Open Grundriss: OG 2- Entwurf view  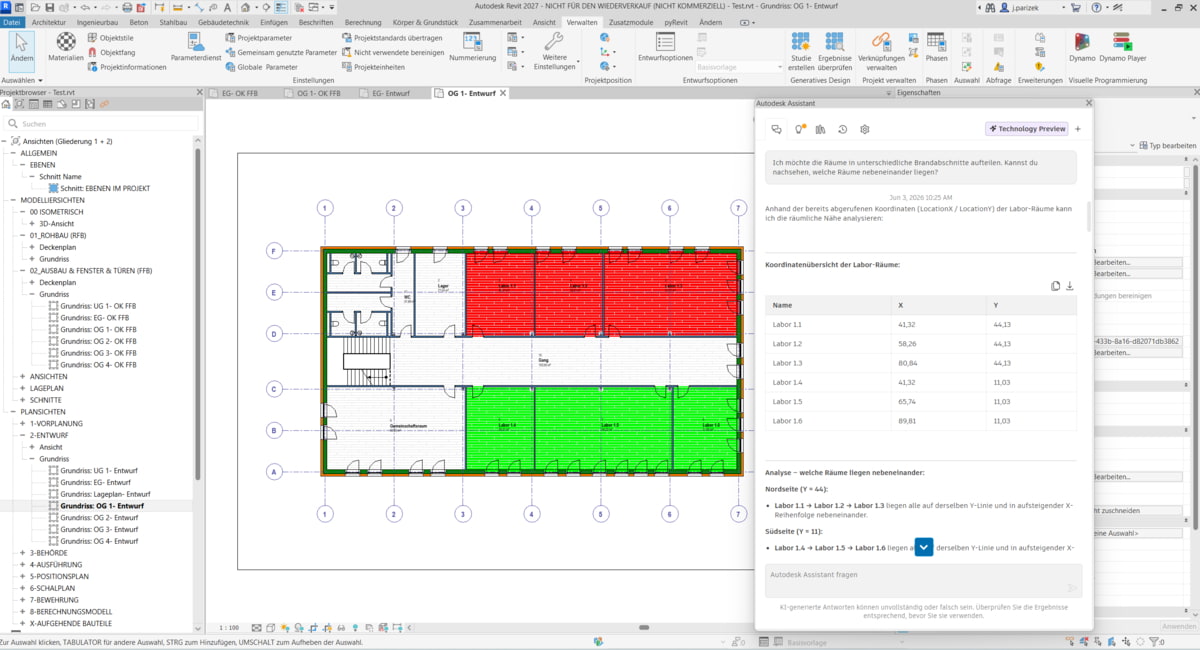tap(99, 517)
